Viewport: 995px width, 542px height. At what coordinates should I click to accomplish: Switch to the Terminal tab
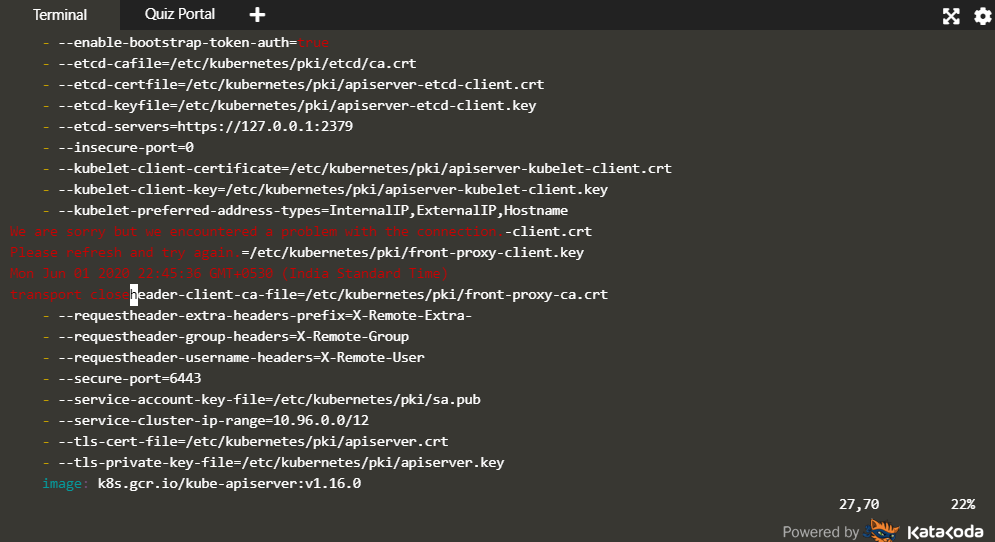click(60, 15)
